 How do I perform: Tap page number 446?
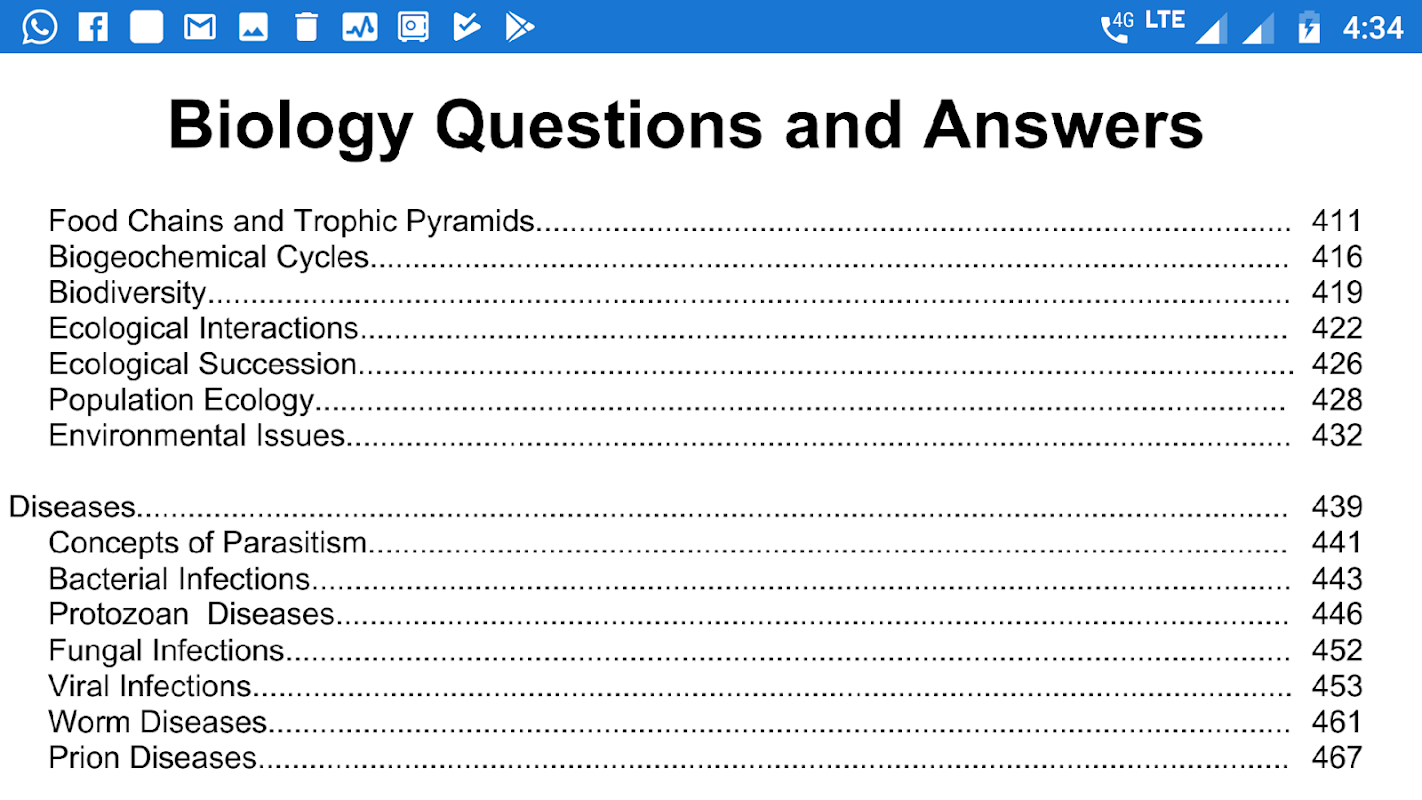click(1337, 614)
